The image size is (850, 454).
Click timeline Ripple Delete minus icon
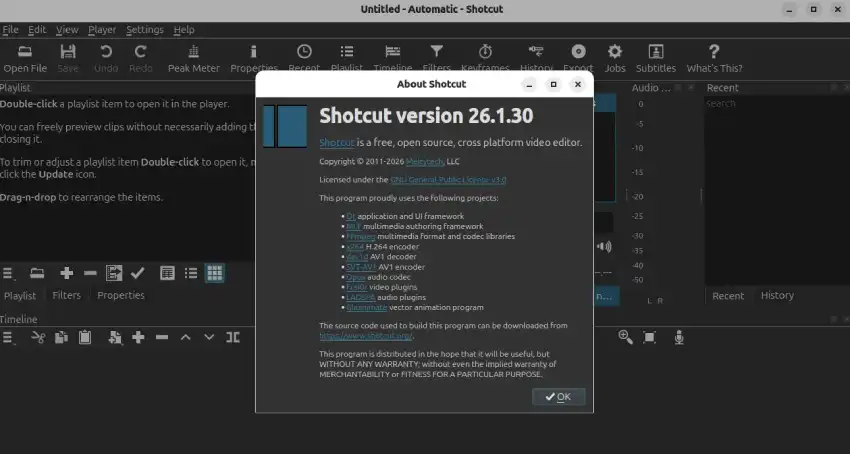point(162,337)
